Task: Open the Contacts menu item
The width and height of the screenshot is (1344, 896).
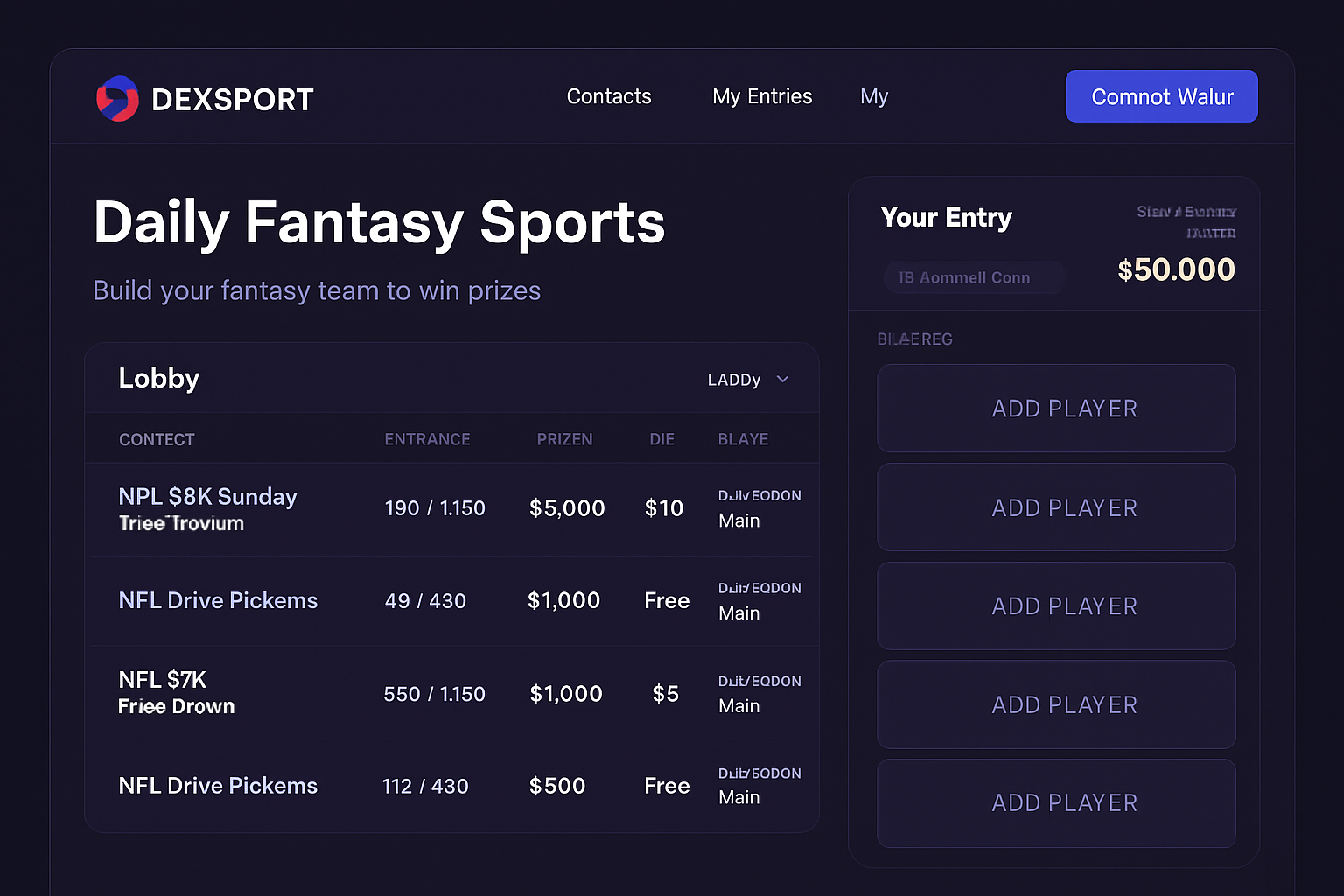Action: pos(609,96)
